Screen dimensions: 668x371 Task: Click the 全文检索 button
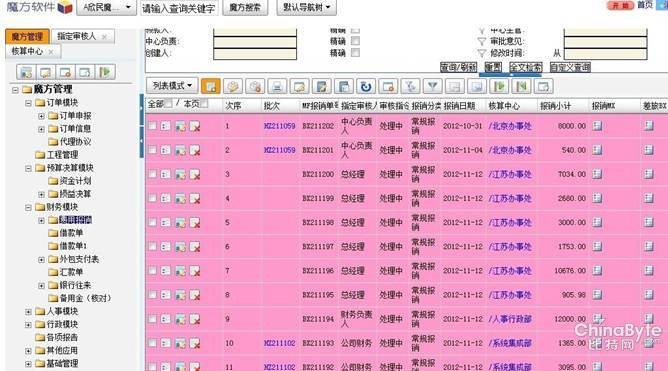526,67
